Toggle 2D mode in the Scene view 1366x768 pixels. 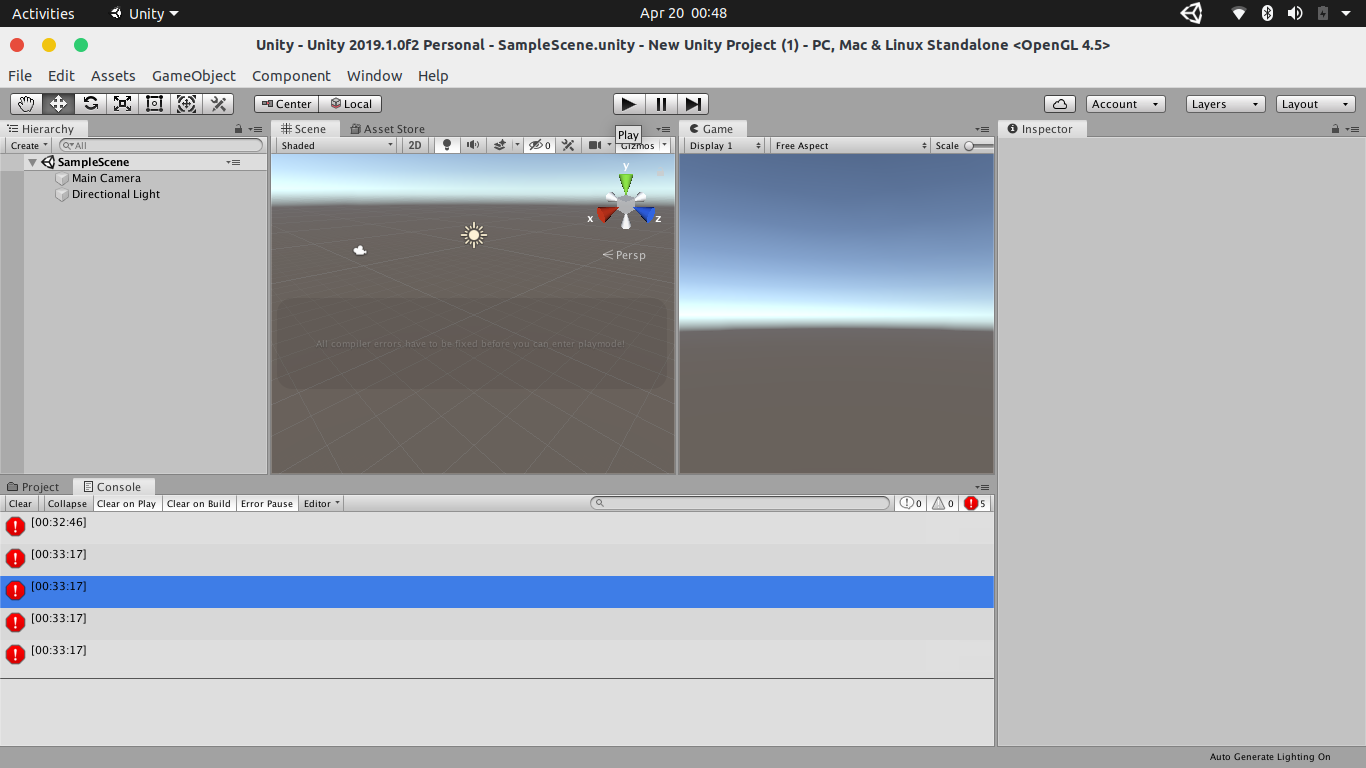pyautogui.click(x=415, y=145)
